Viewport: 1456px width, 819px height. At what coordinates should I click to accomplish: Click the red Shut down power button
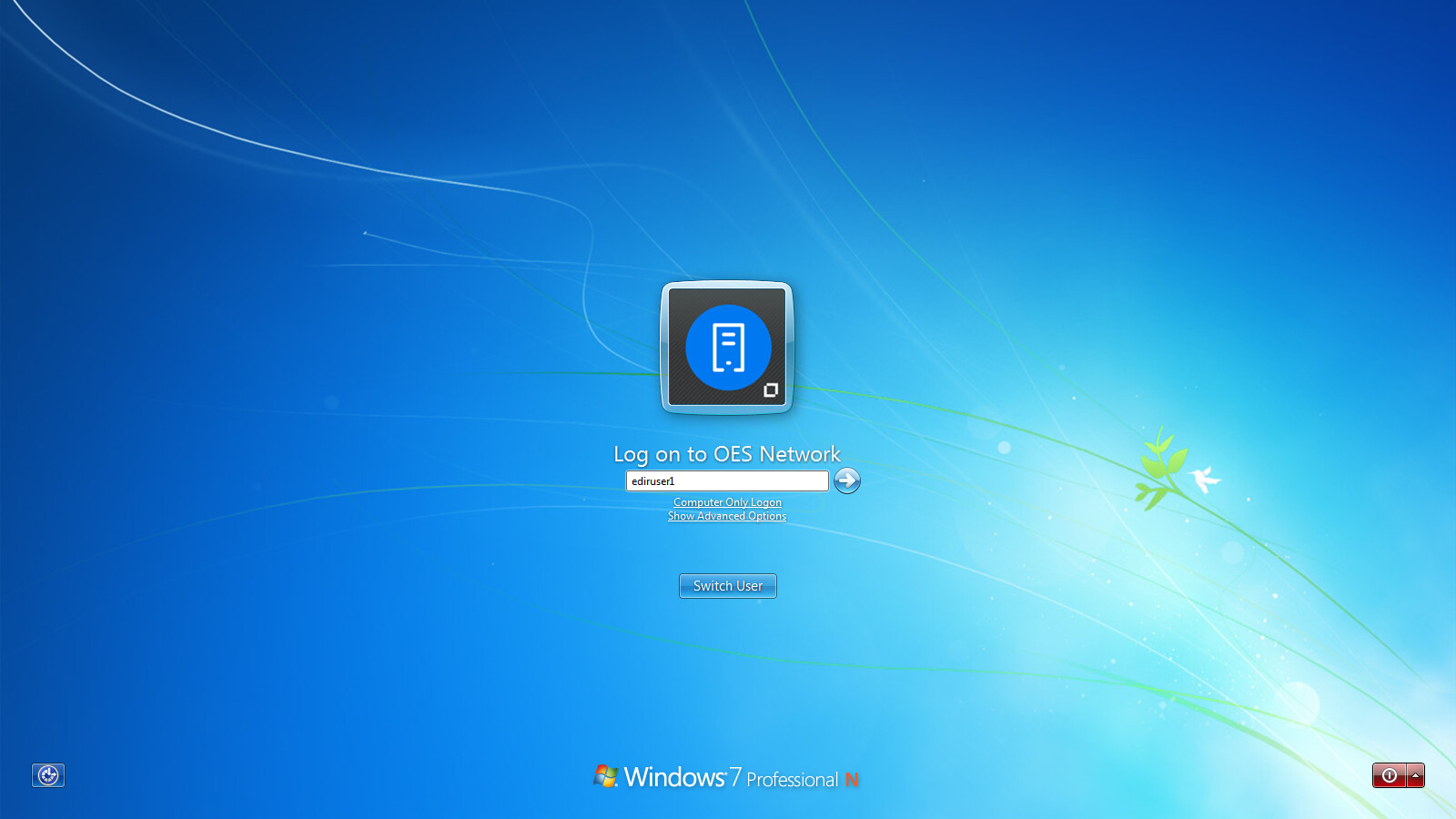pyautogui.click(x=1389, y=775)
